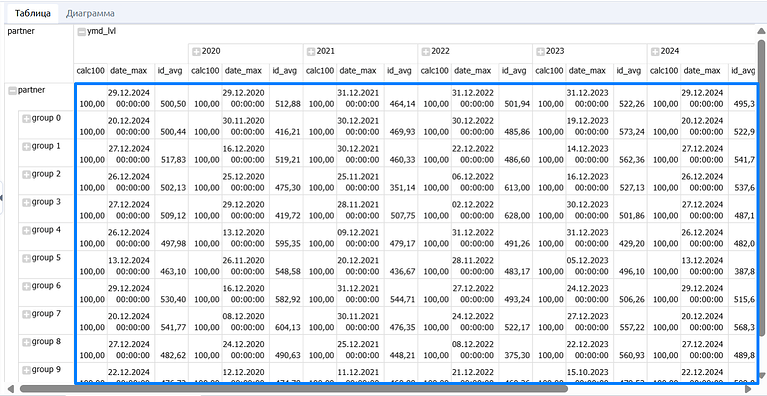Viewport: 767px width, 396px height.
Task: Expand the 2022 year column group
Action: (426, 51)
